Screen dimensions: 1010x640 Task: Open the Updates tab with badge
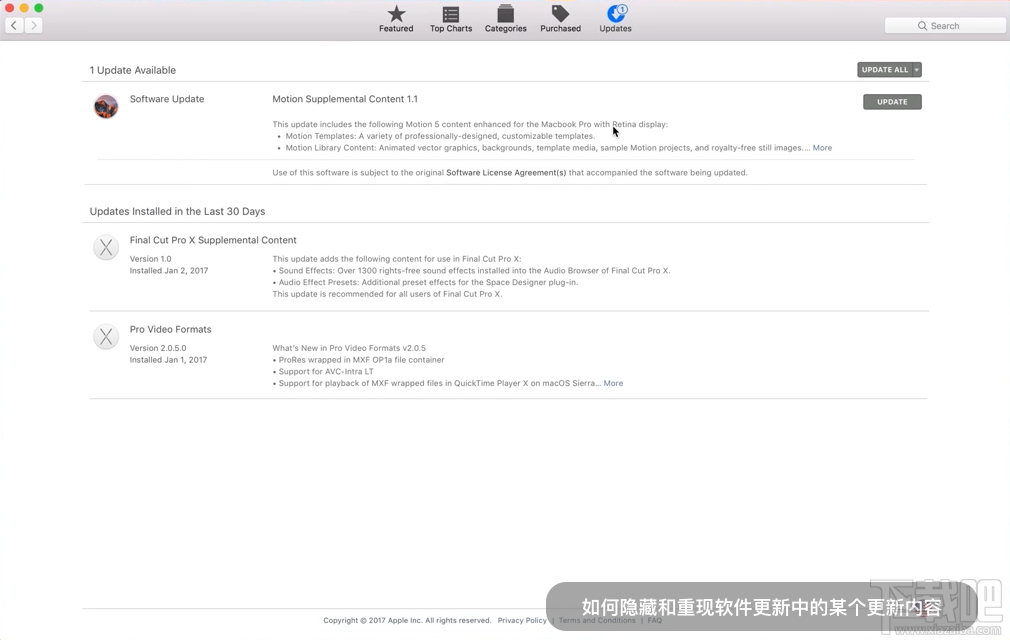(615, 19)
